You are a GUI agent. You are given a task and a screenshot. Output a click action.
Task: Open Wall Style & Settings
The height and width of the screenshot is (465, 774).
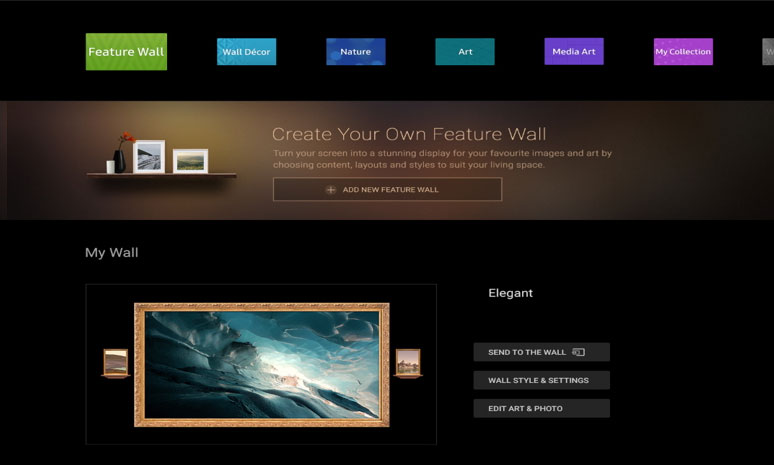pos(541,380)
